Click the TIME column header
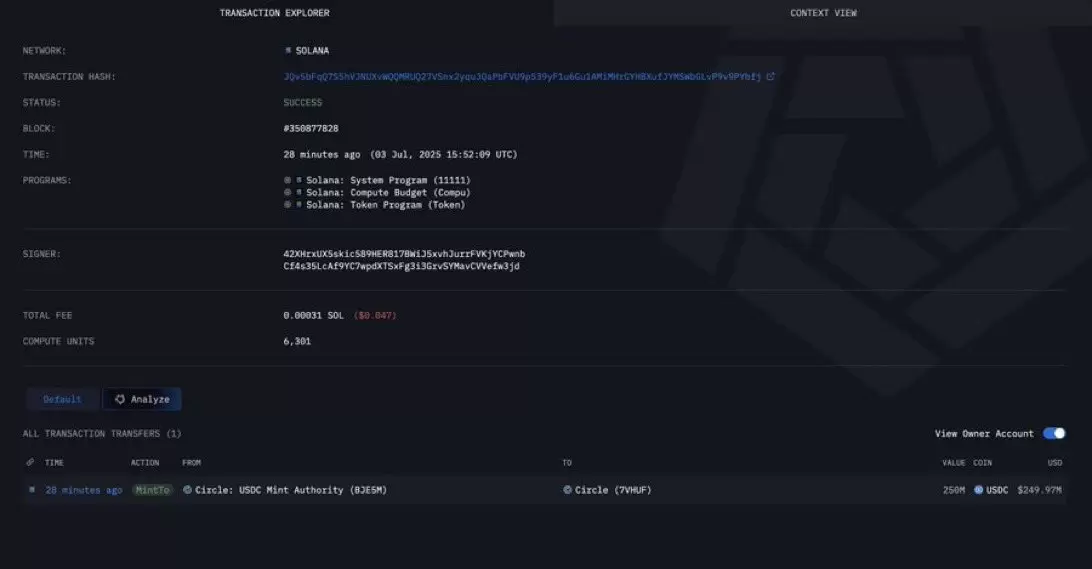Viewport: 1092px width, 569px height. coord(54,462)
